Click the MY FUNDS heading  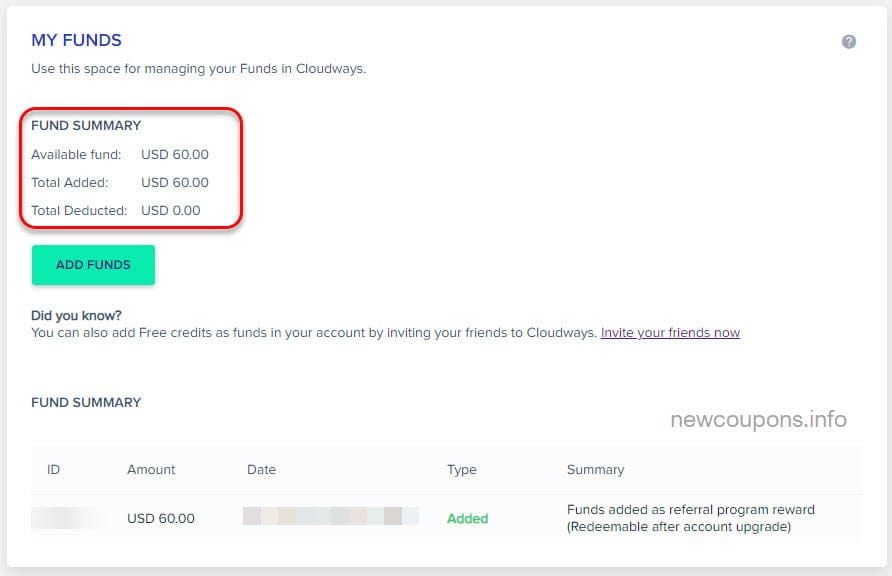point(76,41)
